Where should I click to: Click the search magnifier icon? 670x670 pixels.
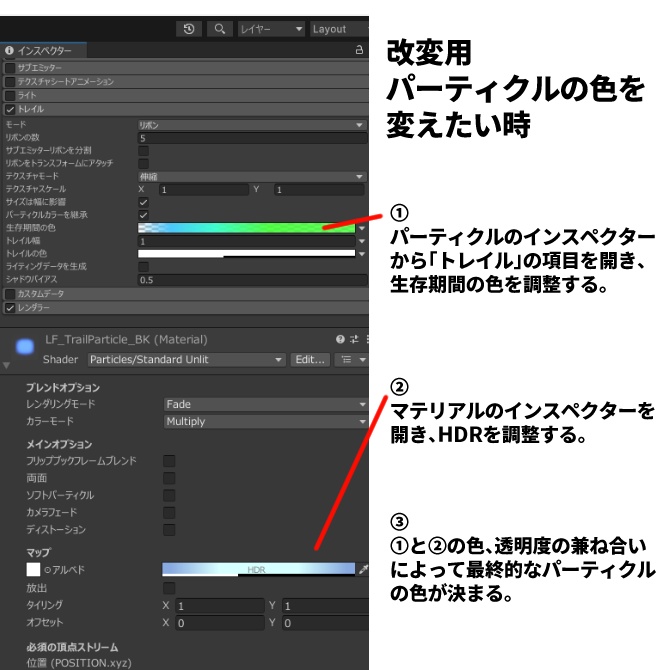[220, 29]
